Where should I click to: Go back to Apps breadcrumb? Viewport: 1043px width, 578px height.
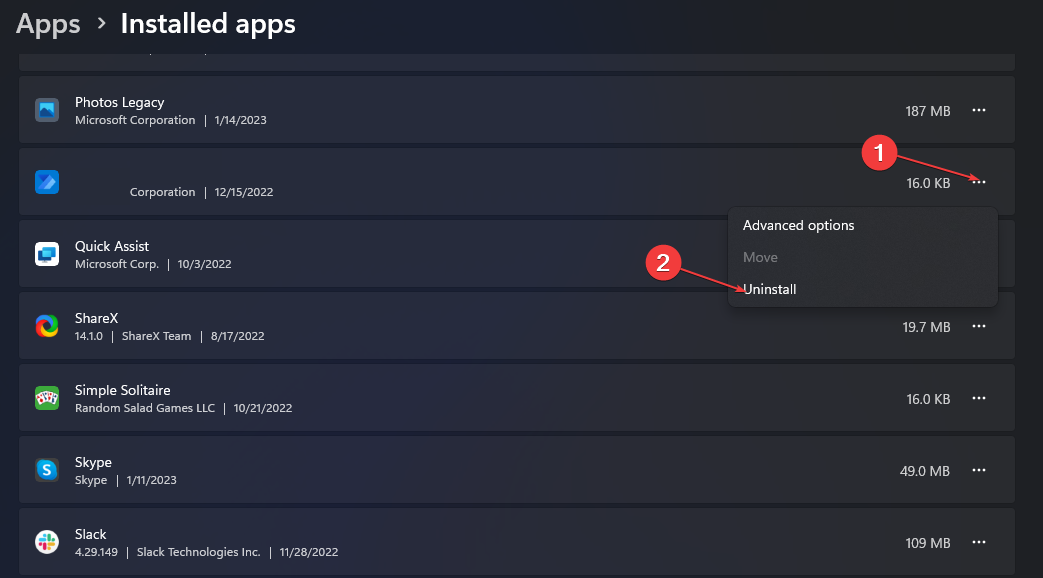[48, 24]
